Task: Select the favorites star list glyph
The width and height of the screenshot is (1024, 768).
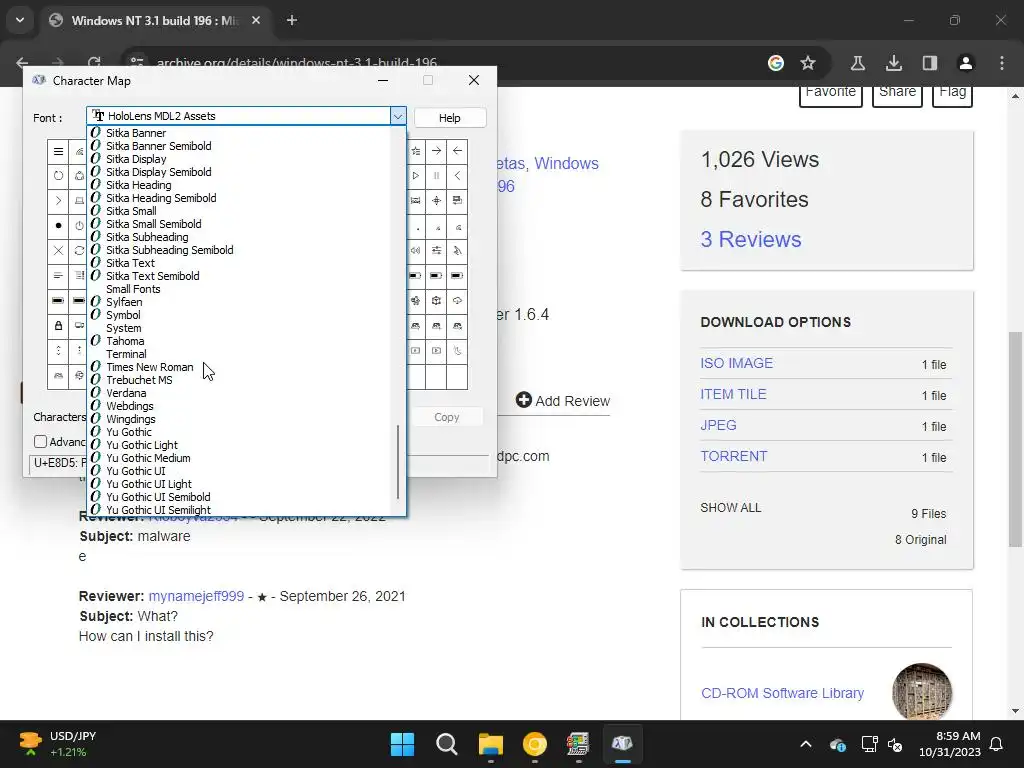Action: click(x=415, y=151)
